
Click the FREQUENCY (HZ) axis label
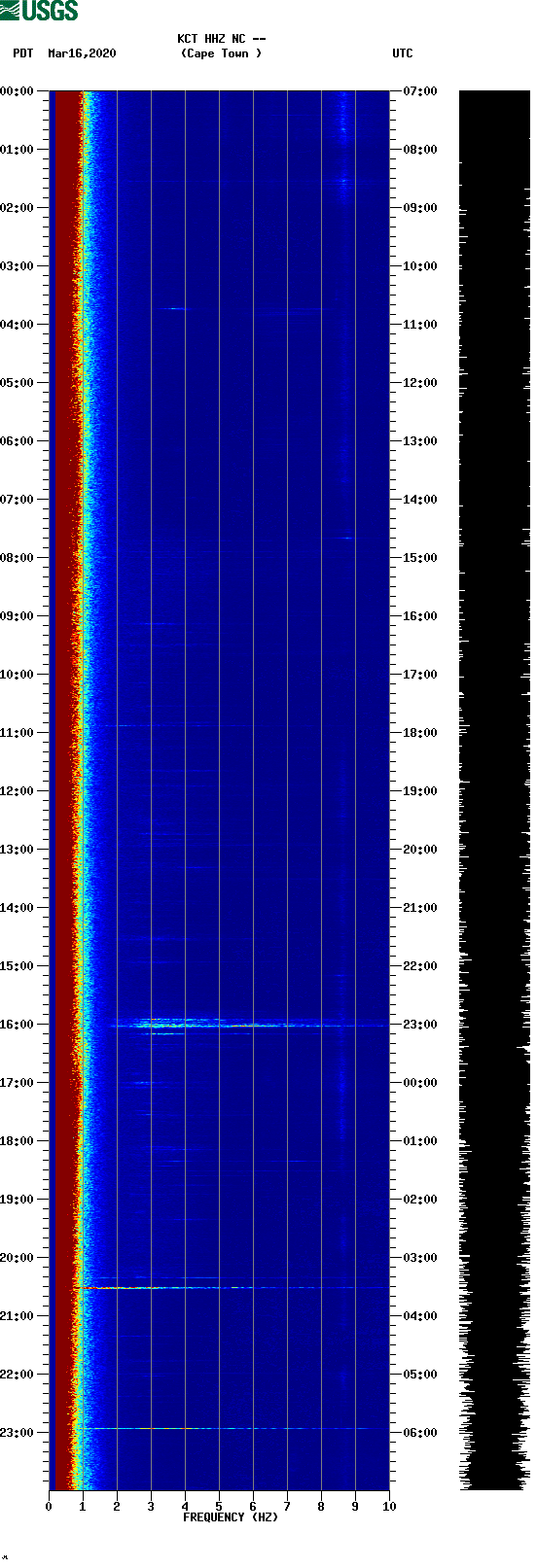pyautogui.click(x=231, y=1517)
